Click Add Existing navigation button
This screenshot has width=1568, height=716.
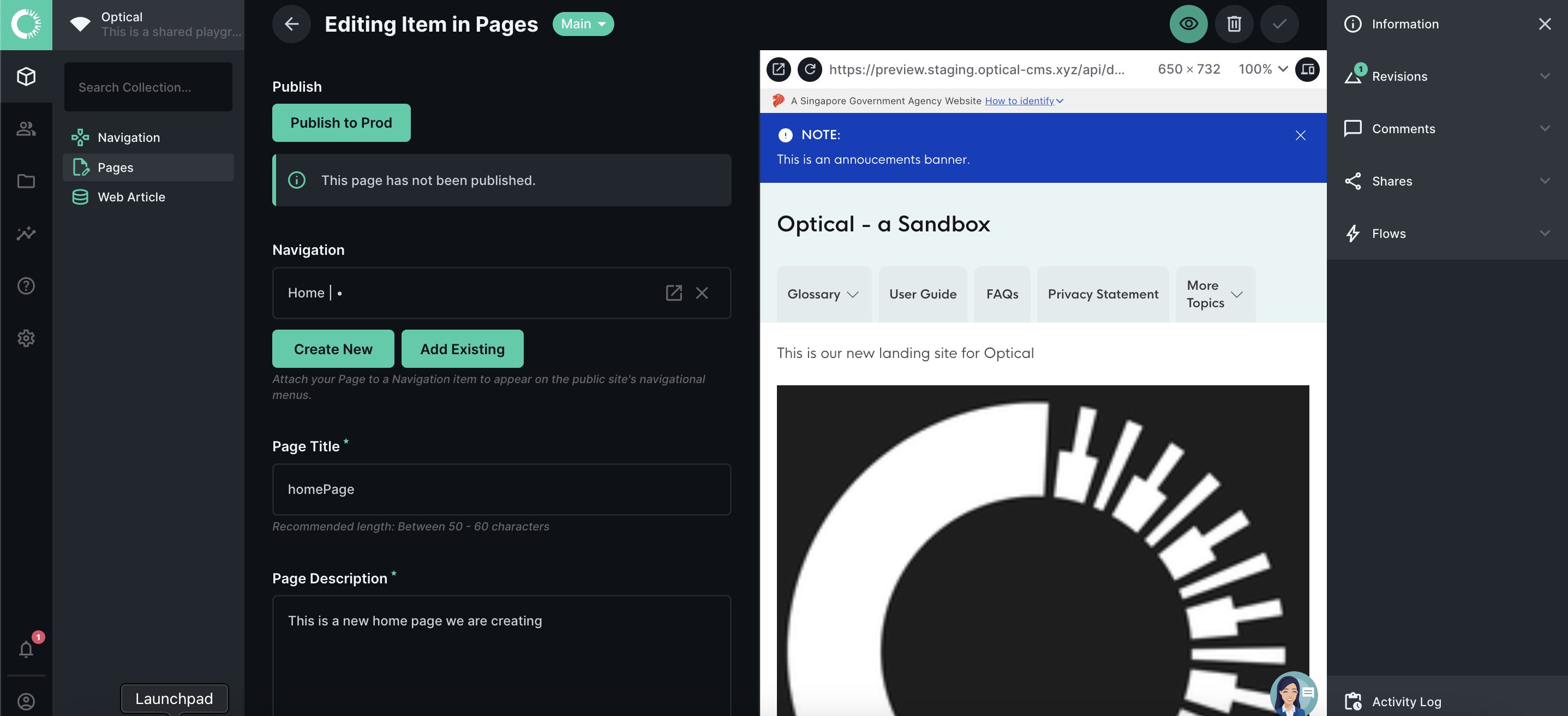(x=462, y=348)
